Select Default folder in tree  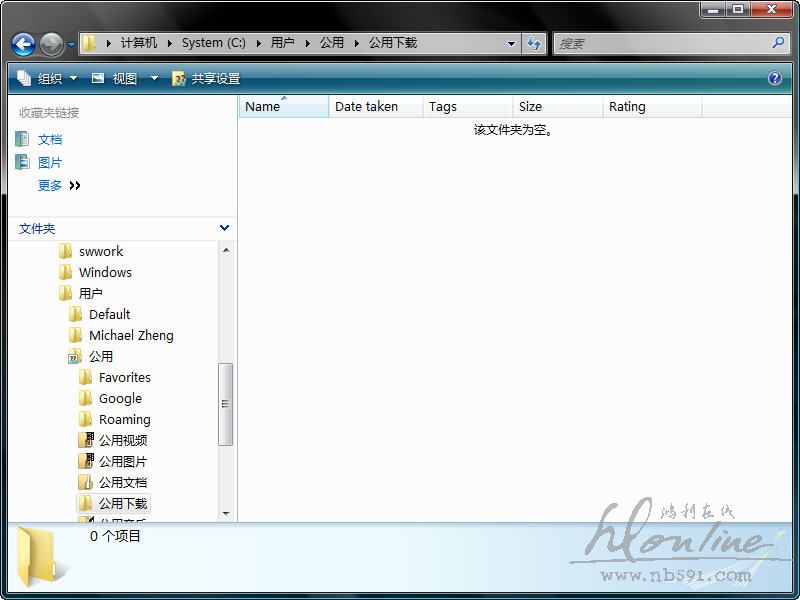pyautogui.click(x=109, y=314)
